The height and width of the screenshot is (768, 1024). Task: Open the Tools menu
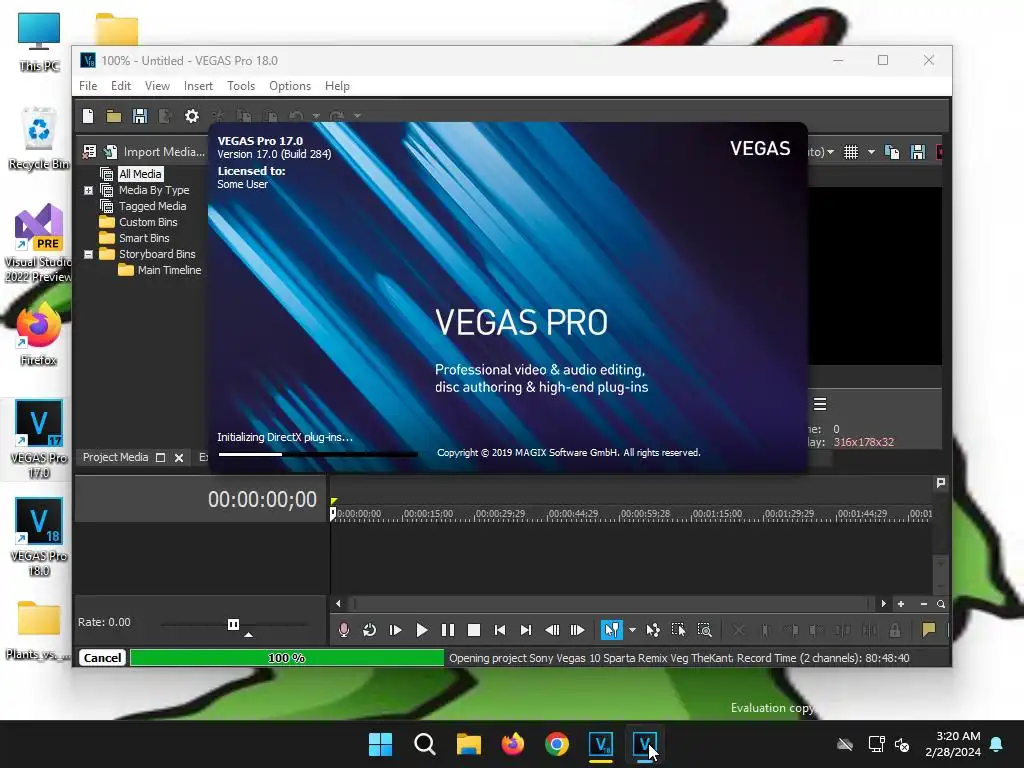241,86
